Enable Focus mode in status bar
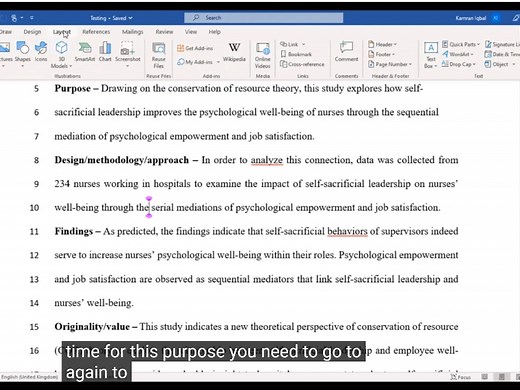 [460, 377]
